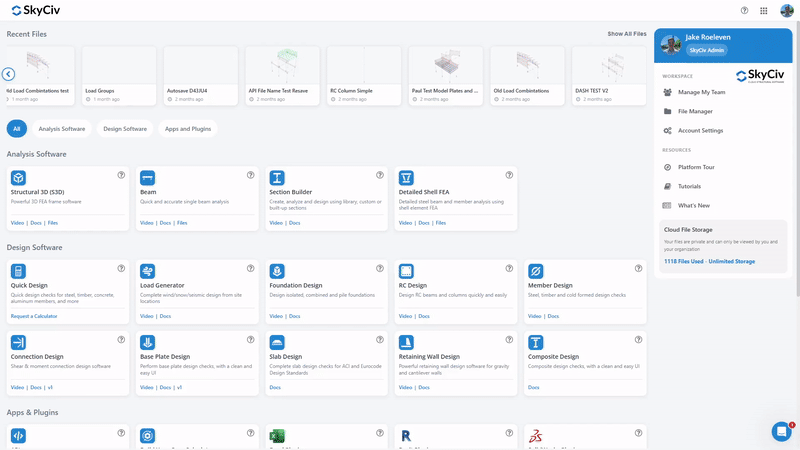Click the page vertical scrollbar

tap(797, 158)
